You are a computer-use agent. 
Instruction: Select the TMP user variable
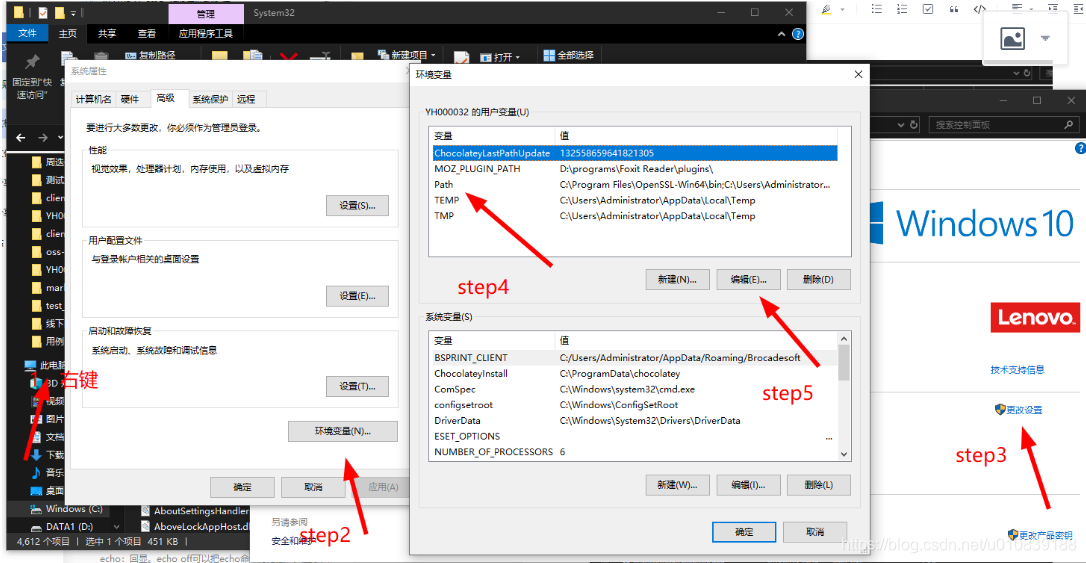point(634,216)
